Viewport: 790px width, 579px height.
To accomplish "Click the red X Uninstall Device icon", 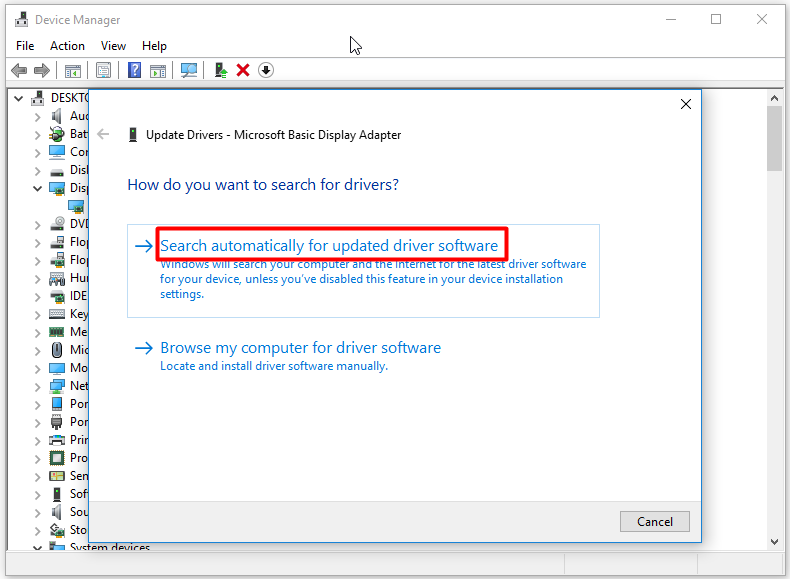I will click(243, 70).
